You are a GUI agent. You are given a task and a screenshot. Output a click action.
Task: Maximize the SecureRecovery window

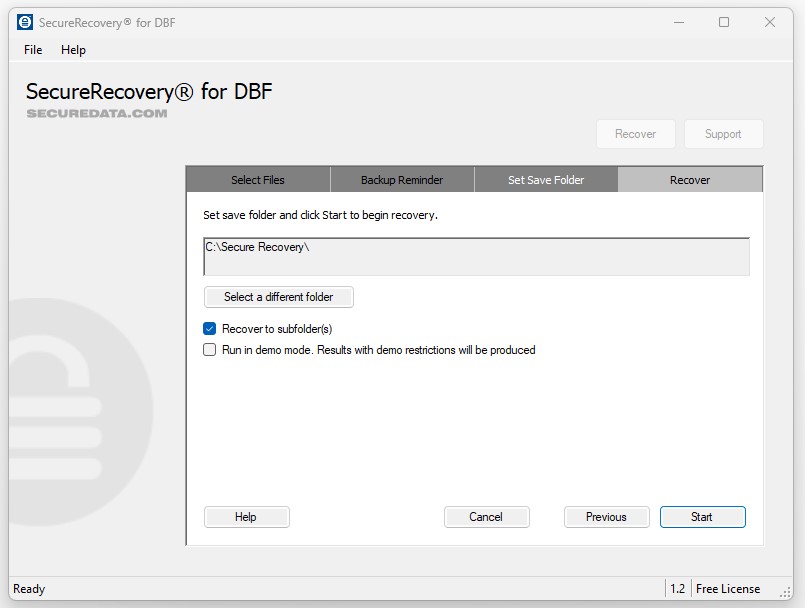[x=724, y=22]
